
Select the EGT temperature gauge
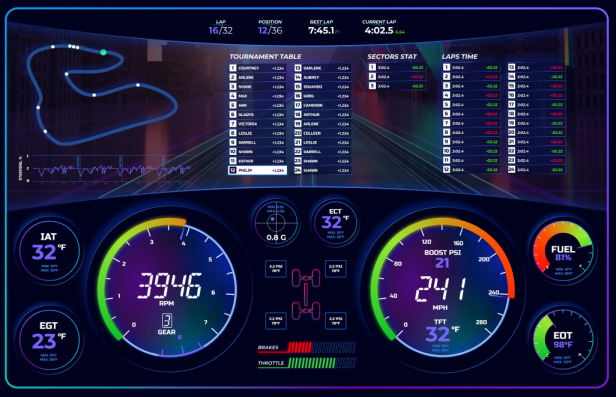coord(49,340)
